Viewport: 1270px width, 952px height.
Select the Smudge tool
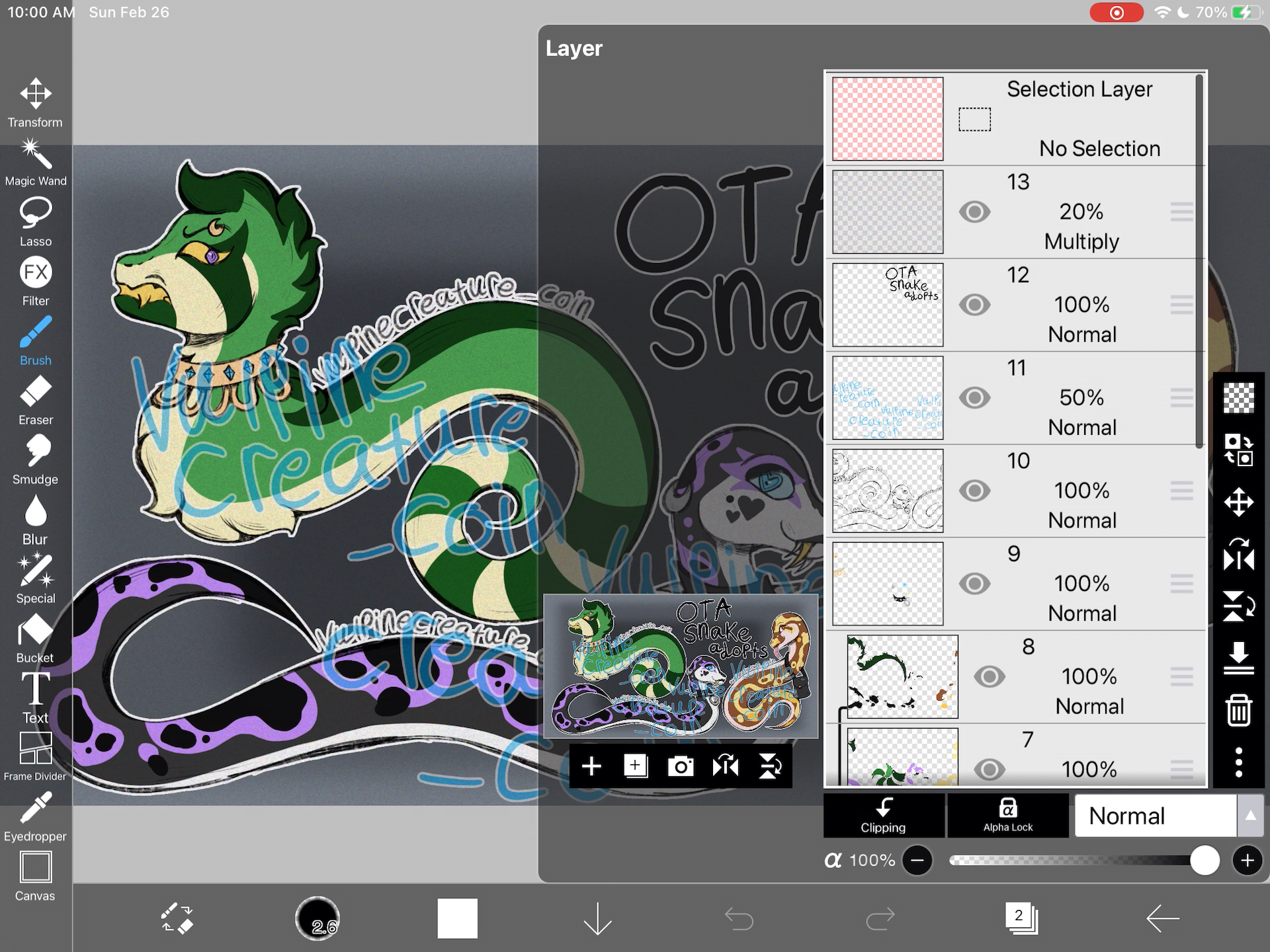coord(36,460)
